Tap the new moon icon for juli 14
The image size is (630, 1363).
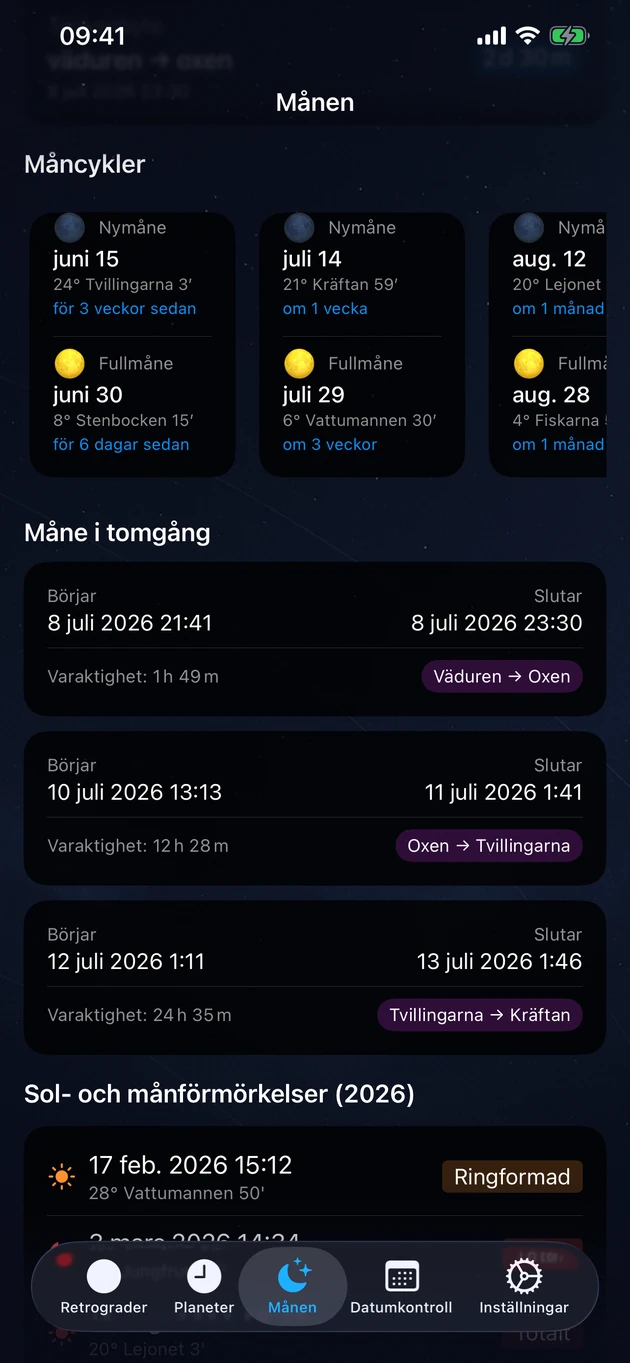pos(299,227)
